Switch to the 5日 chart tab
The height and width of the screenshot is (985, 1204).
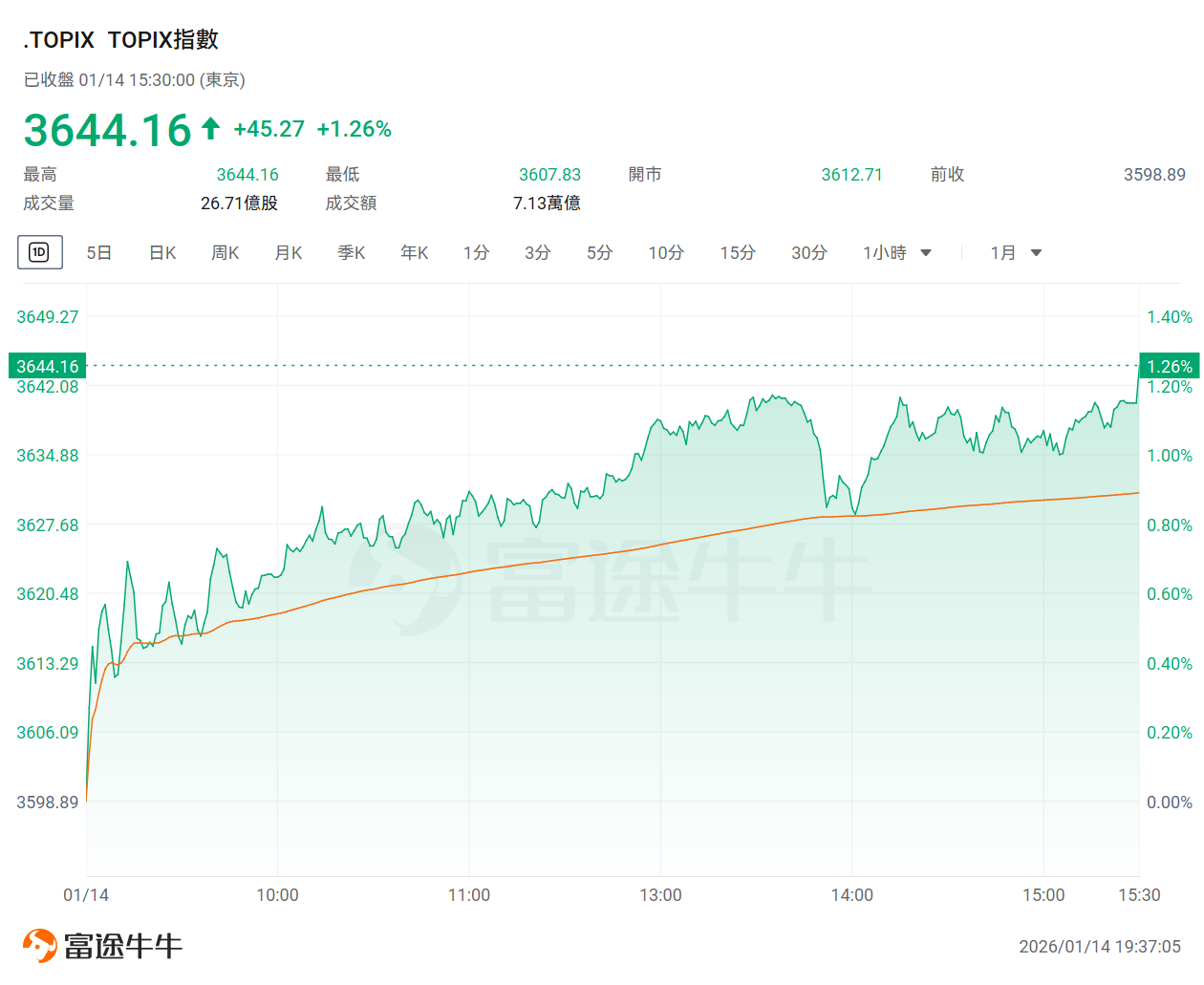pyautogui.click(x=99, y=253)
